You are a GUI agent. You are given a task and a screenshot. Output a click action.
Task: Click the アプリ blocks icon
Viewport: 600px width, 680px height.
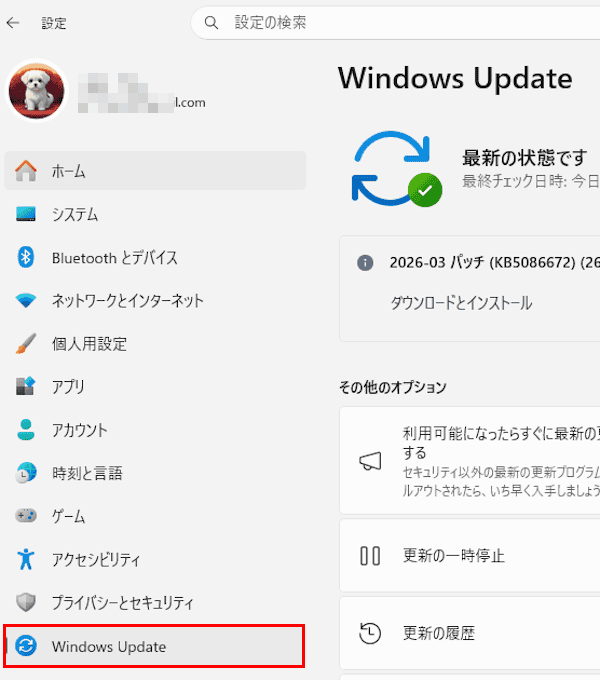pos(26,386)
